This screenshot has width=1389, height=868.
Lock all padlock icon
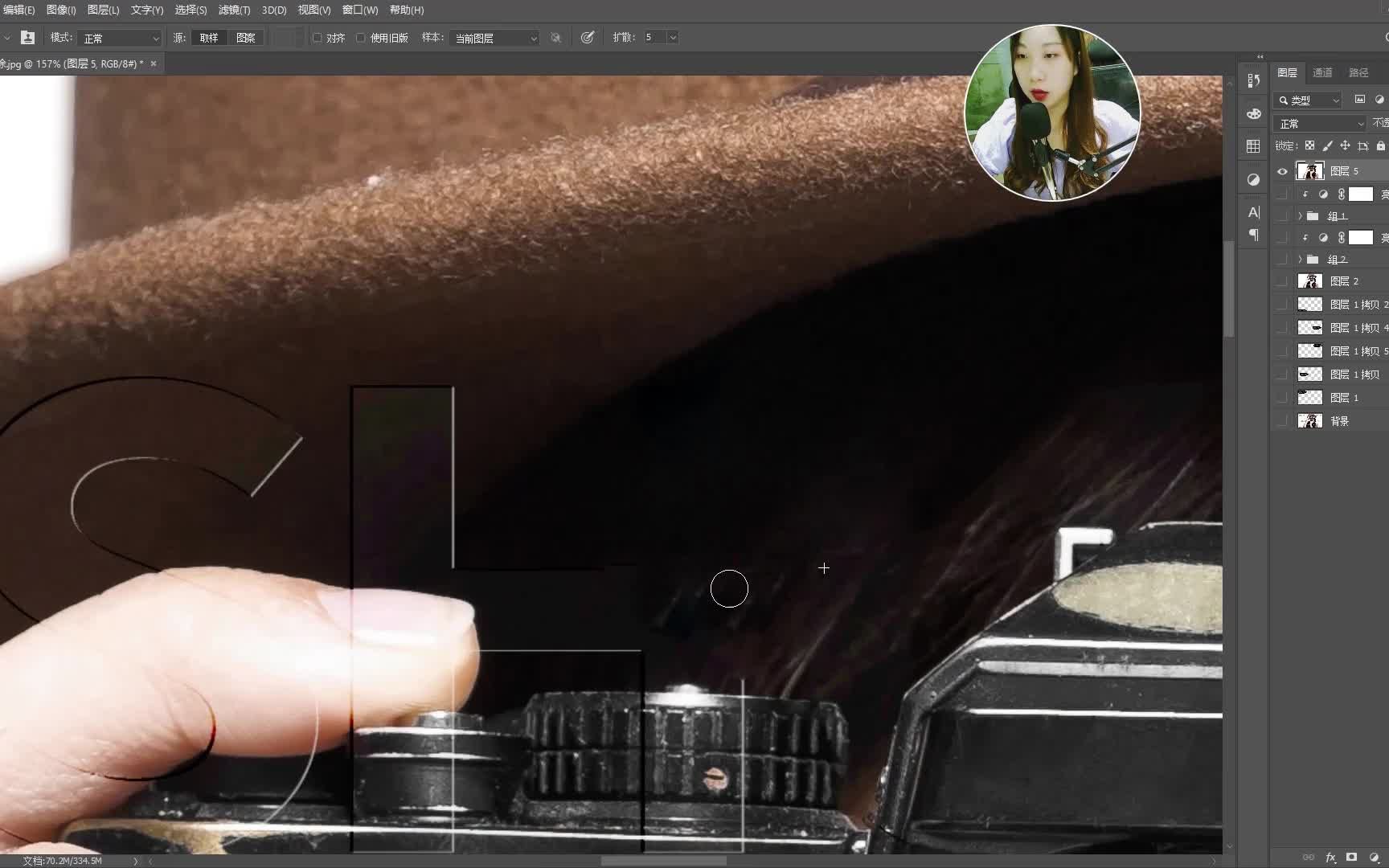coord(1381,145)
